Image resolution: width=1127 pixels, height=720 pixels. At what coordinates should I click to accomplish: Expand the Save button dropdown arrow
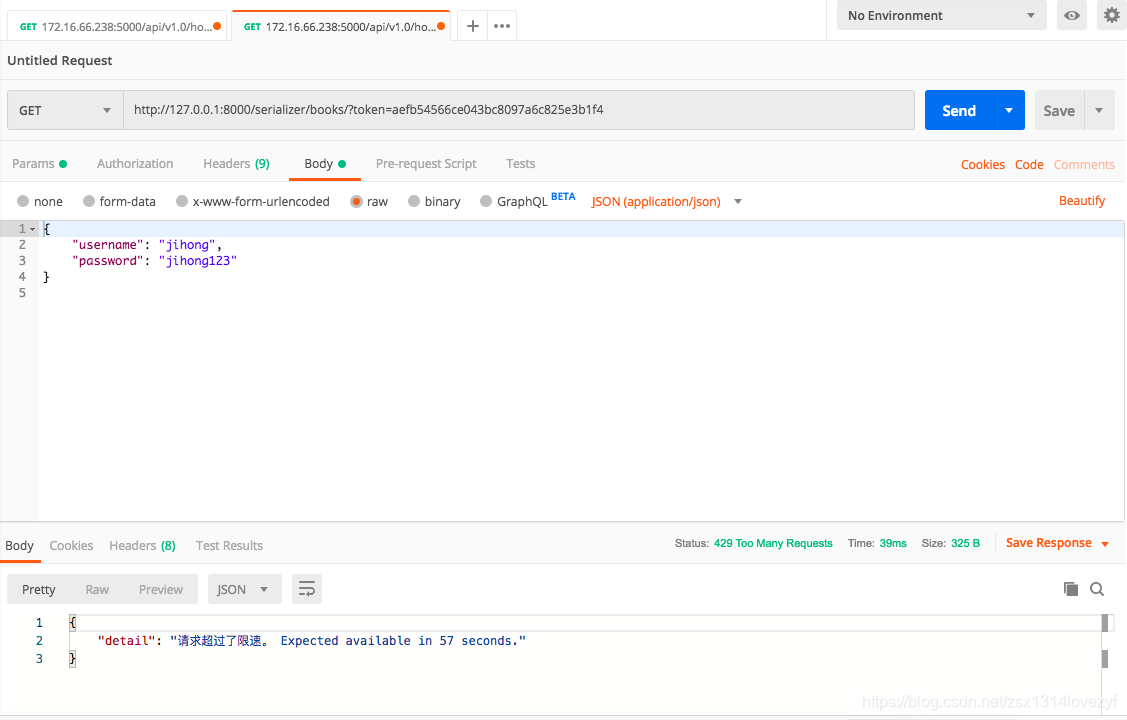click(1099, 110)
